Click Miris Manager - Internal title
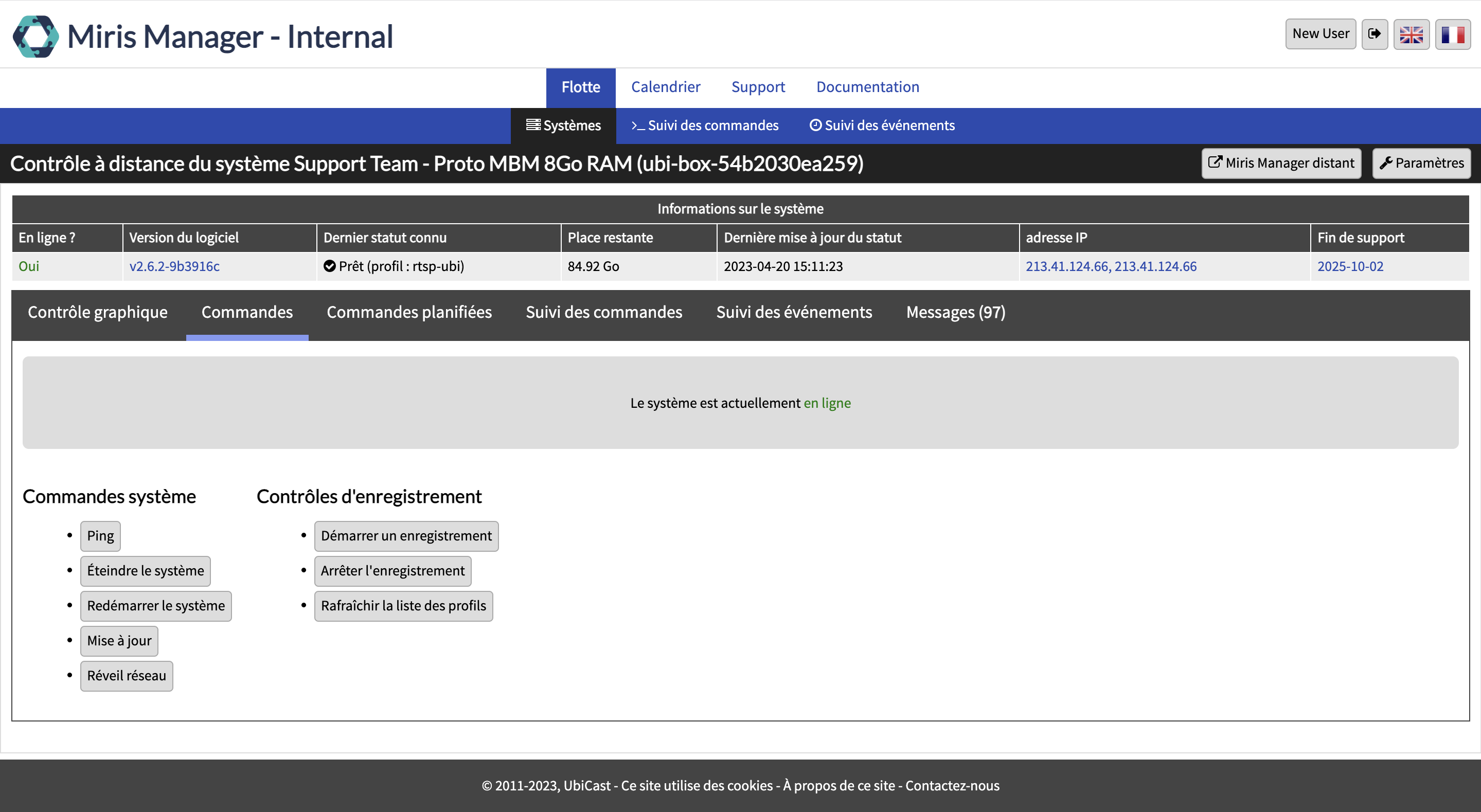Image resolution: width=1481 pixels, height=812 pixels. point(230,36)
